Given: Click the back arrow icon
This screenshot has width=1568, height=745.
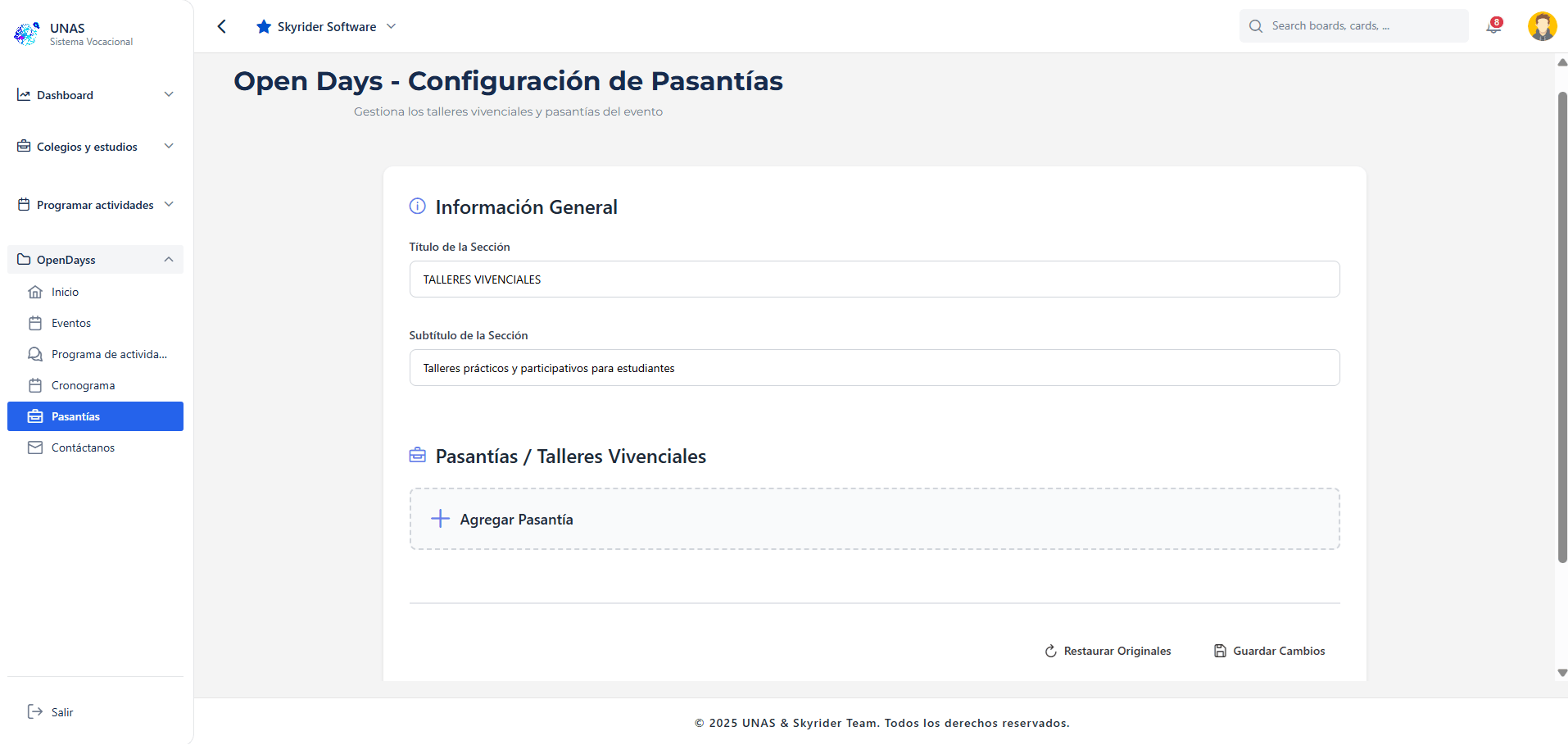Looking at the screenshot, I should pos(221,26).
